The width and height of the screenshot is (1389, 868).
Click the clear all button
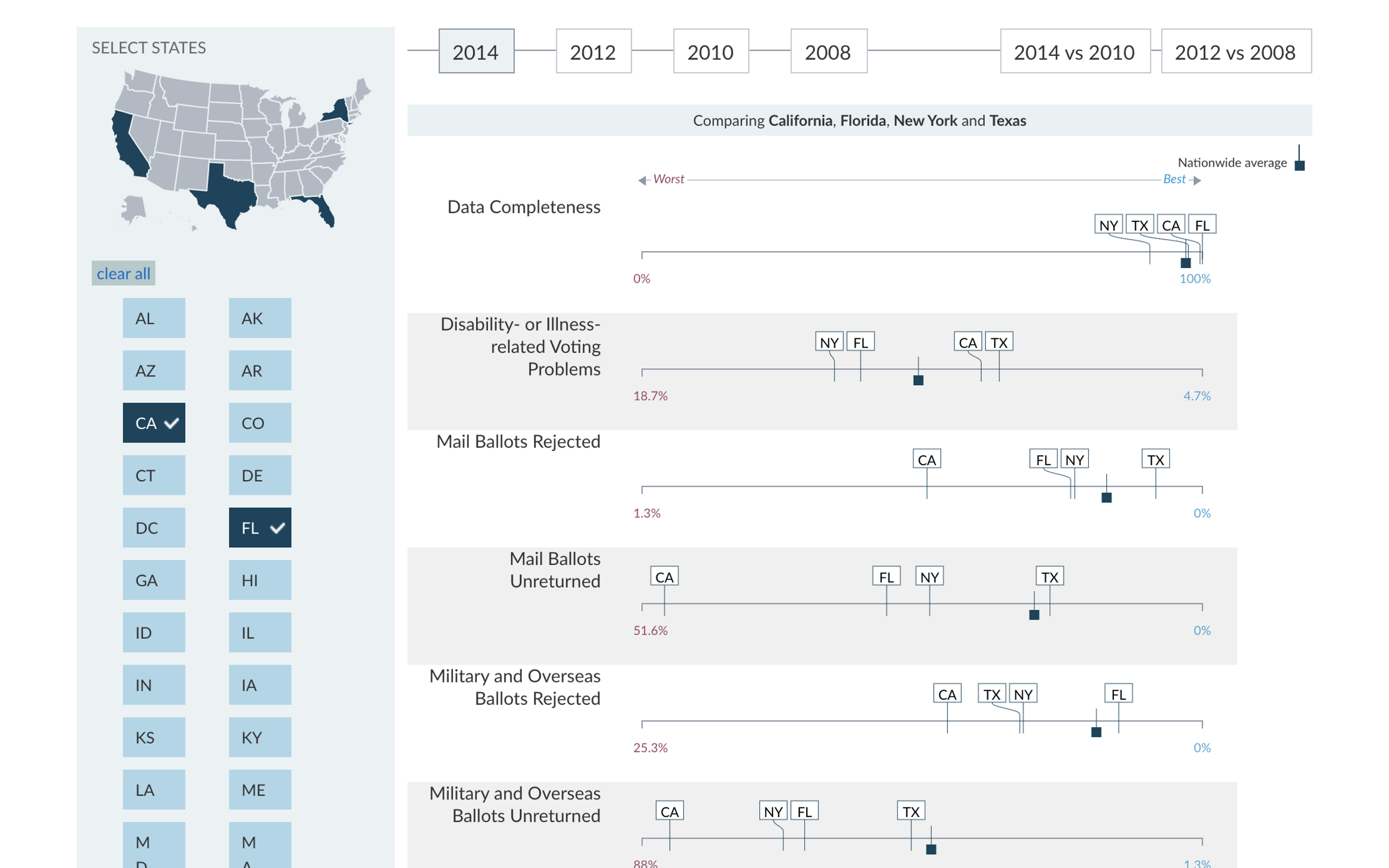[123, 271]
